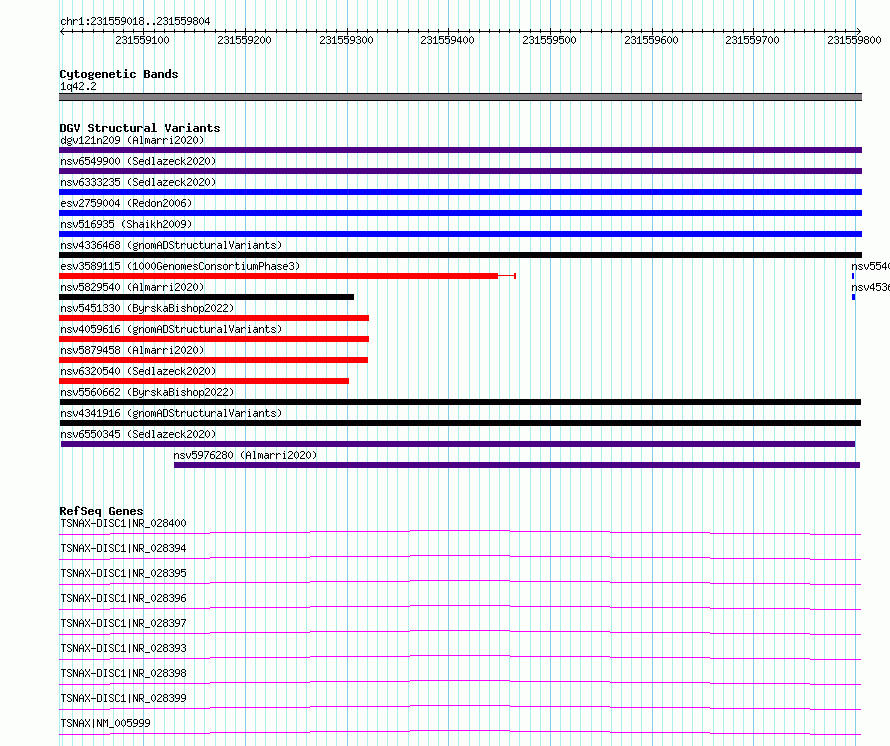
Task: Click the nsv5879458 (Almarri2020) label
Action: tap(132, 350)
